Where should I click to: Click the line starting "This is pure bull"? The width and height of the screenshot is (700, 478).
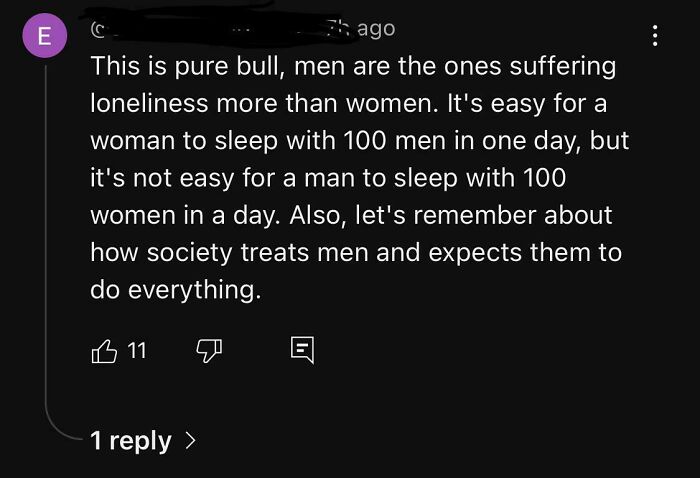(x=353, y=67)
